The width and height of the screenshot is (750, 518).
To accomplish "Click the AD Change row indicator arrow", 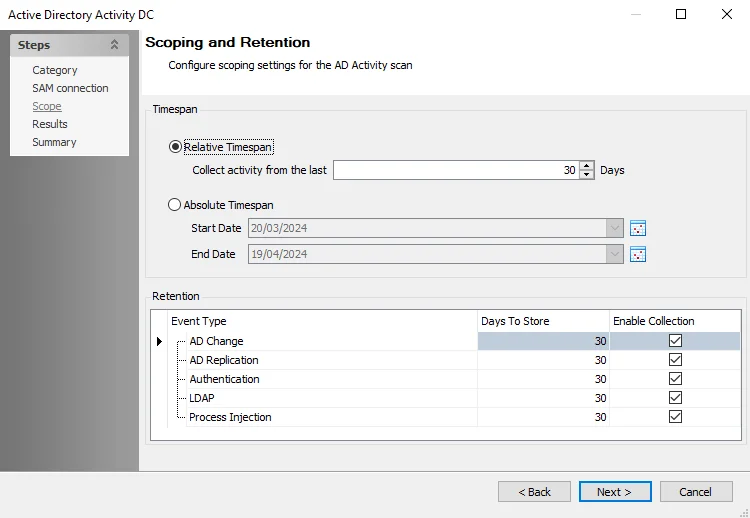I will 159,341.
